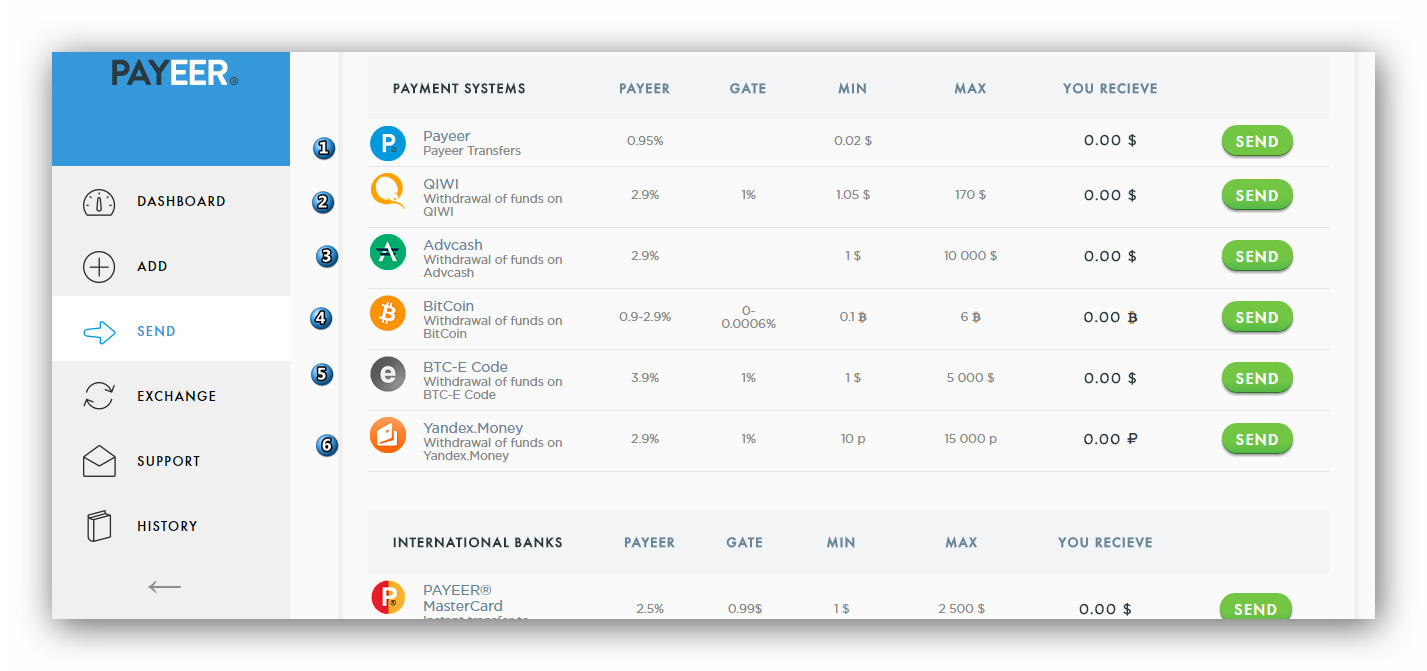The height and width of the screenshot is (671, 1427).
Task: Click the BTC-E Code grey icon
Action: tap(388, 374)
